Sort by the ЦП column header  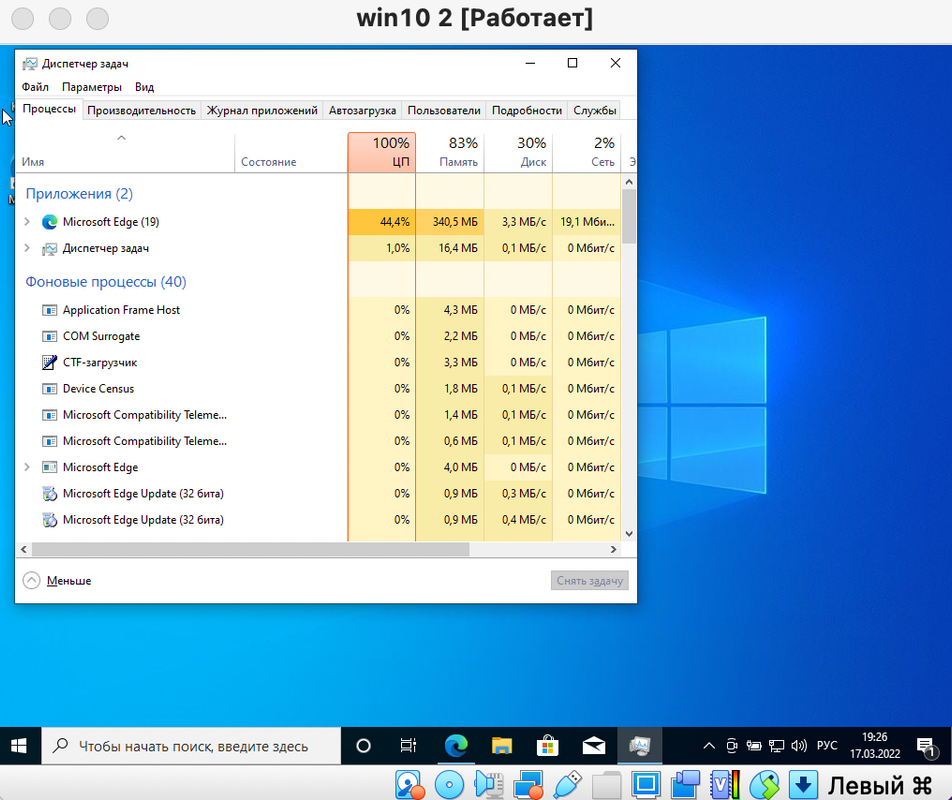click(382, 152)
